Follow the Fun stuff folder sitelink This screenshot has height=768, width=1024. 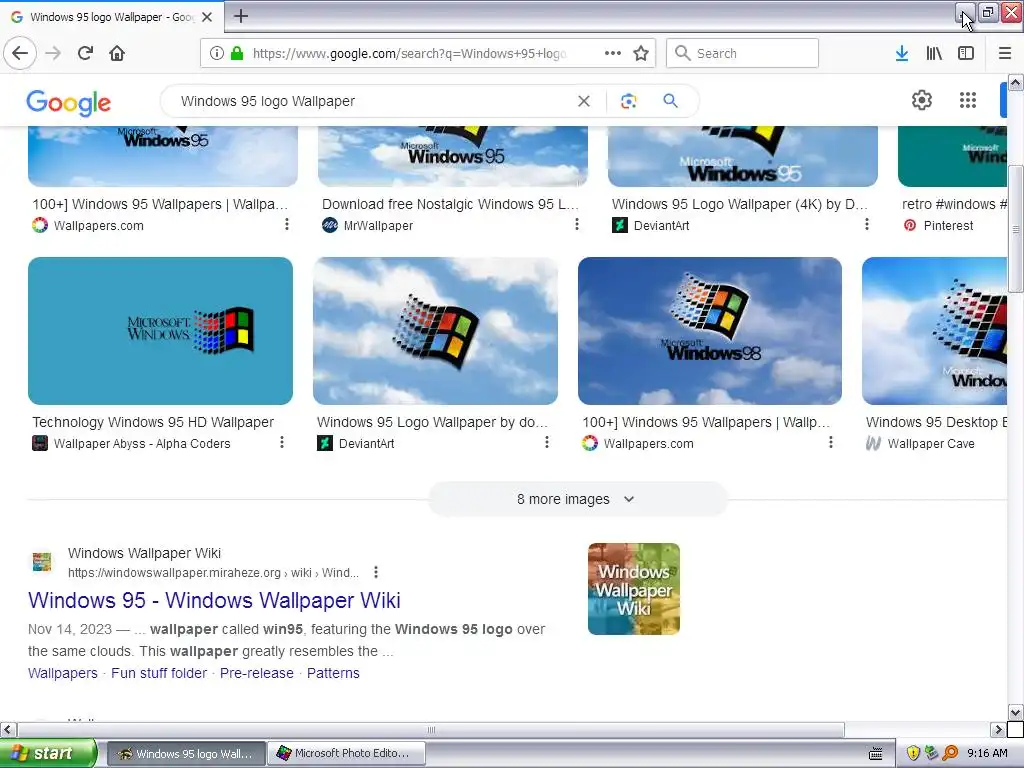159,673
